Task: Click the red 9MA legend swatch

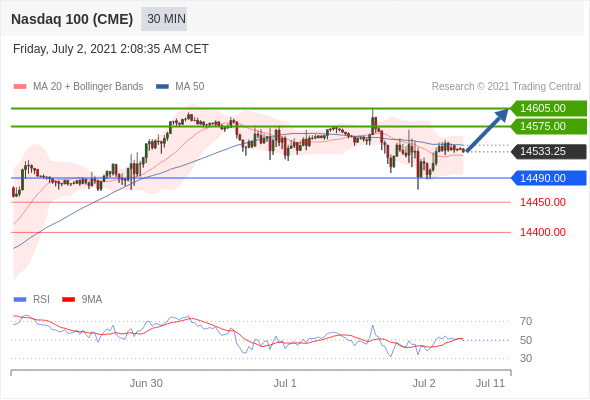Action: click(x=68, y=300)
